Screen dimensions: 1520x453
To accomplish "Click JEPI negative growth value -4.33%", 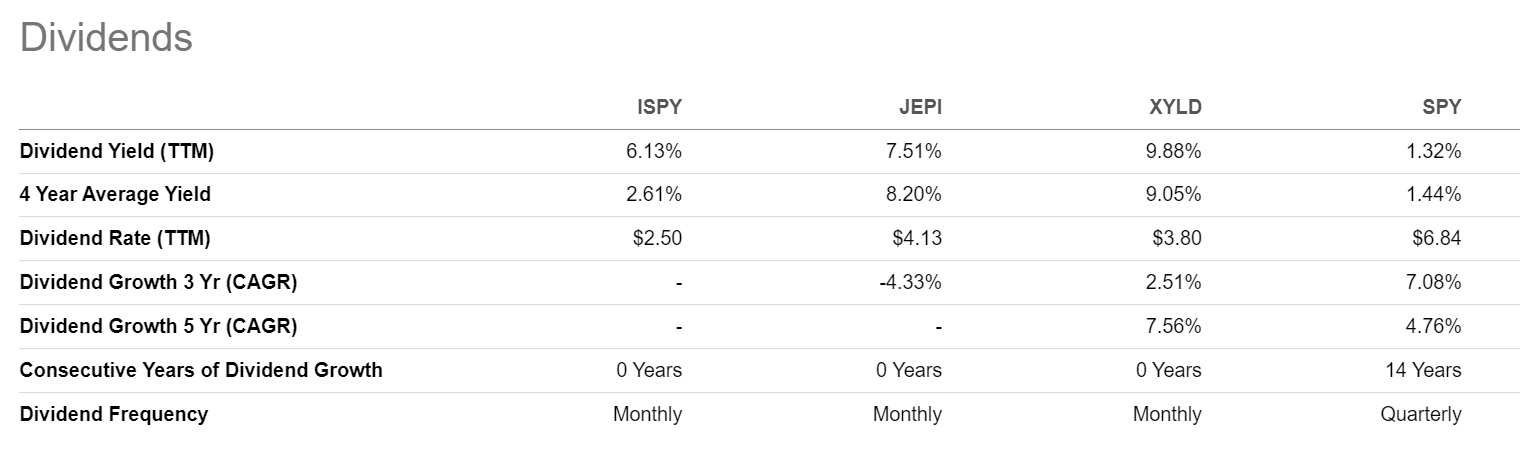I will (911, 283).
